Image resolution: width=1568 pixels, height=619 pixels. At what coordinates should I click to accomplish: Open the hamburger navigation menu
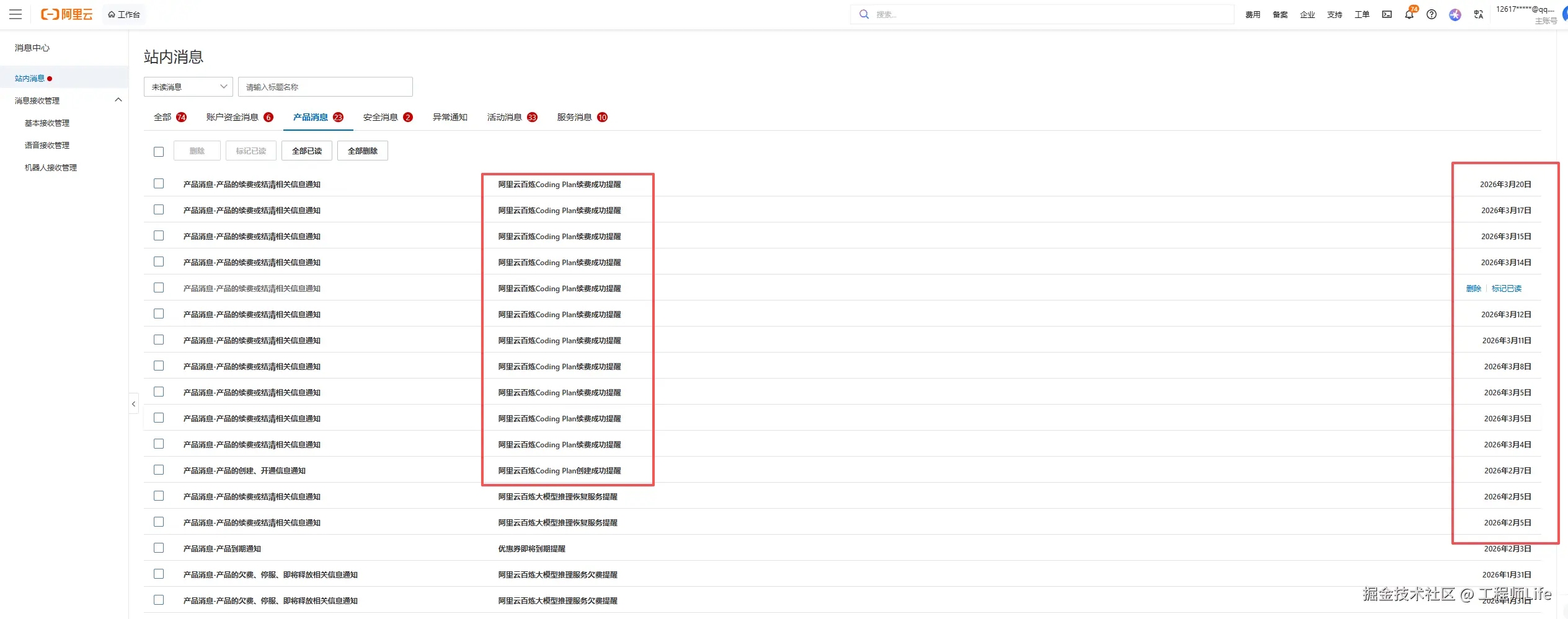(x=16, y=14)
